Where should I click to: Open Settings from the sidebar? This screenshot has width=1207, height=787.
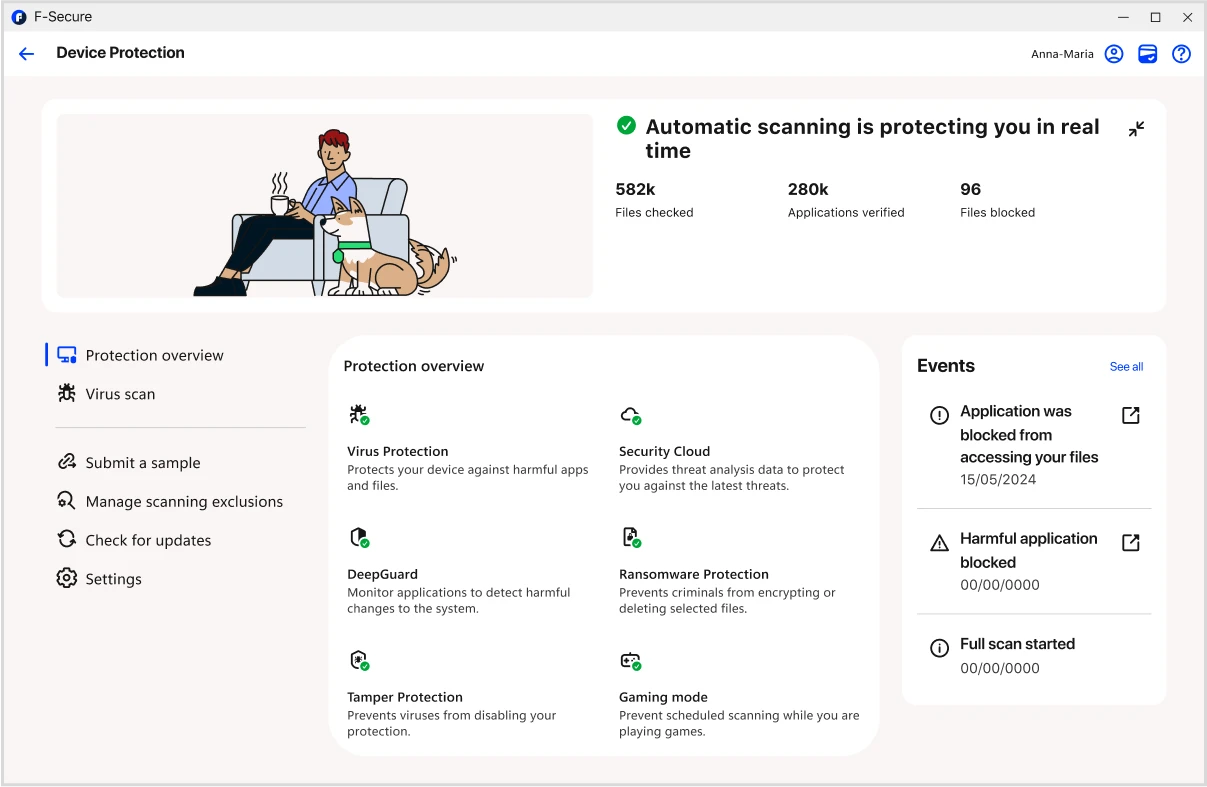point(113,579)
